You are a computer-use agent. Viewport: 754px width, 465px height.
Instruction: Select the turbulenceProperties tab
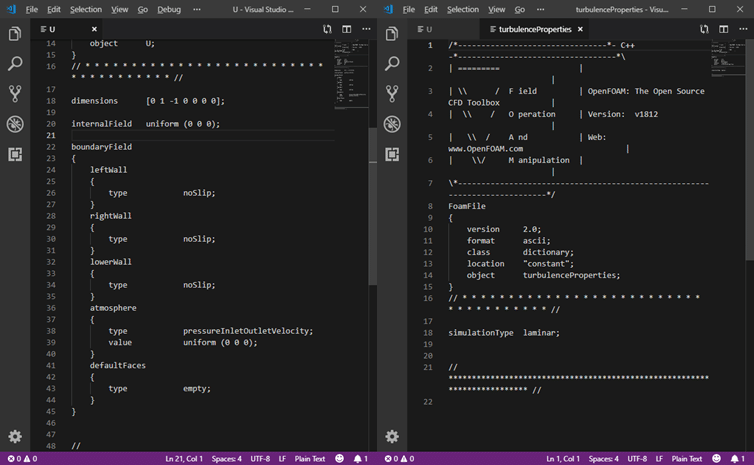(535, 29)
